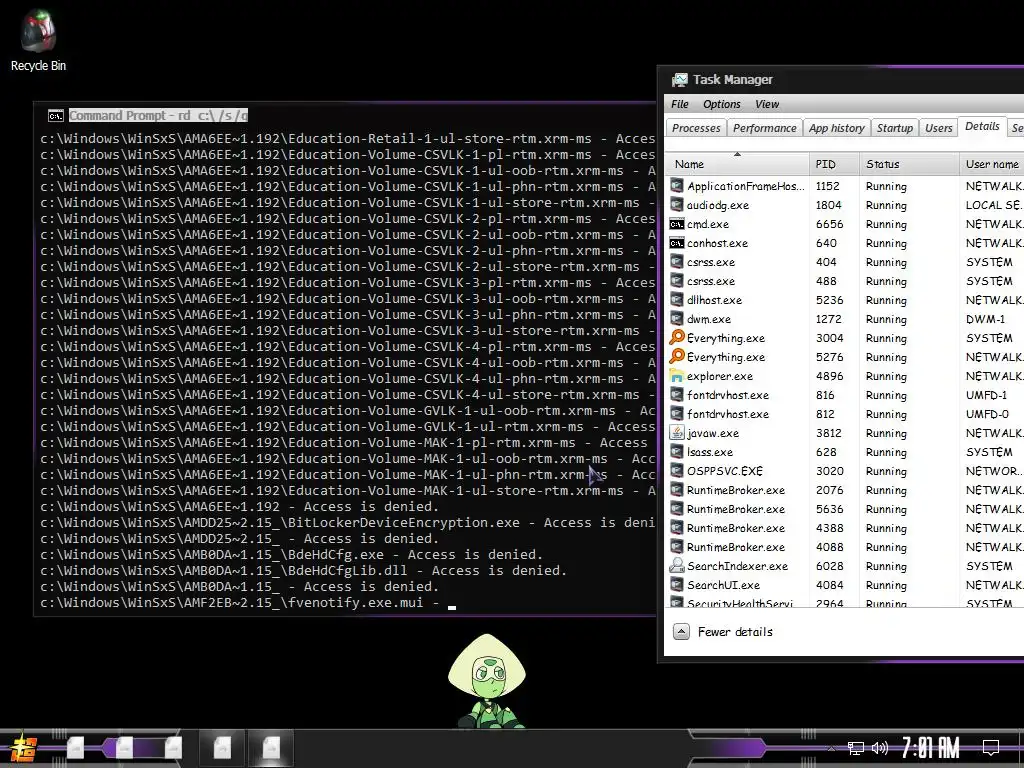
Task: Switch to the Performance tab
Action: 765,128
